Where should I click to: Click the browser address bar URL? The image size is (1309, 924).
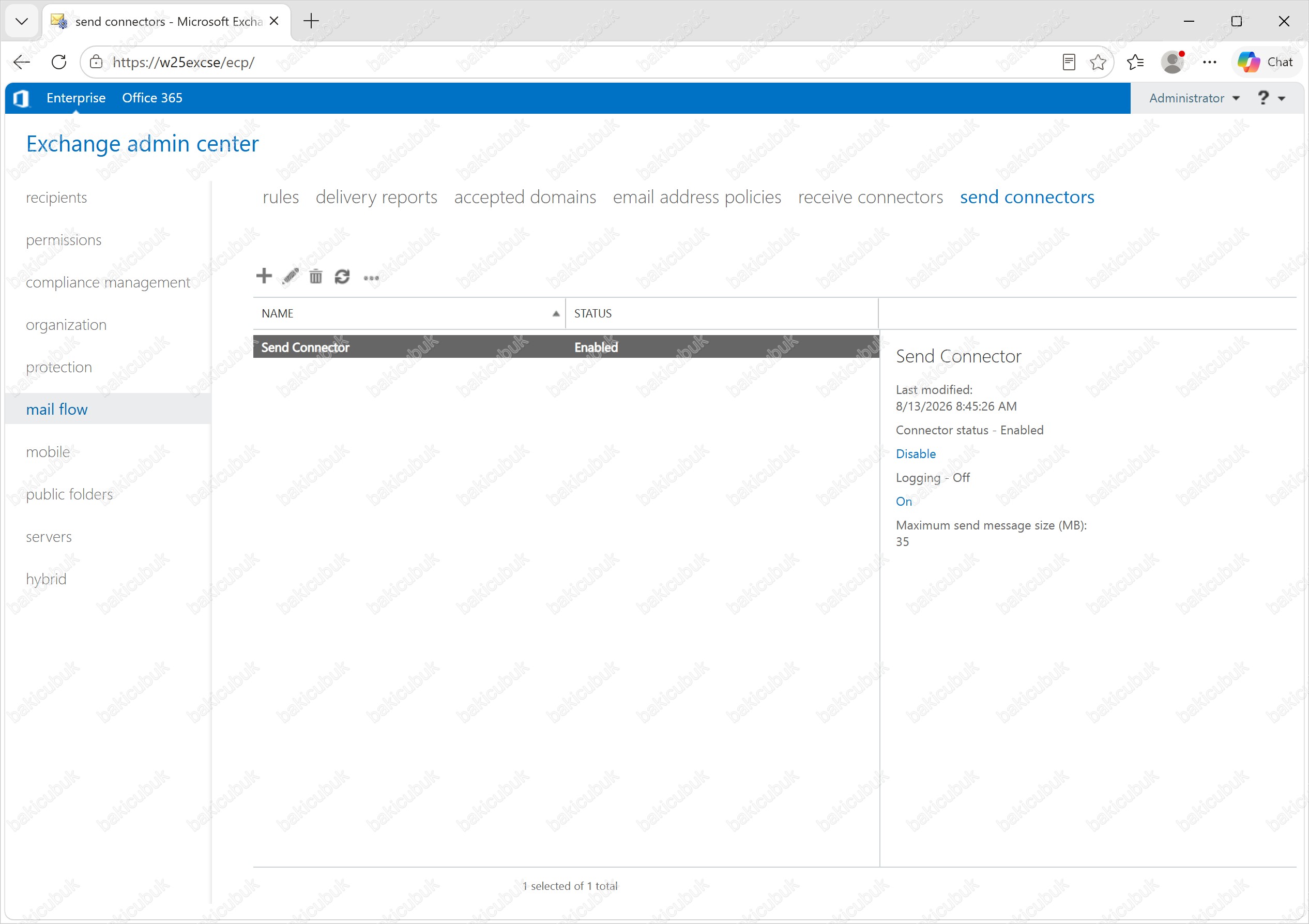(184, 62)
